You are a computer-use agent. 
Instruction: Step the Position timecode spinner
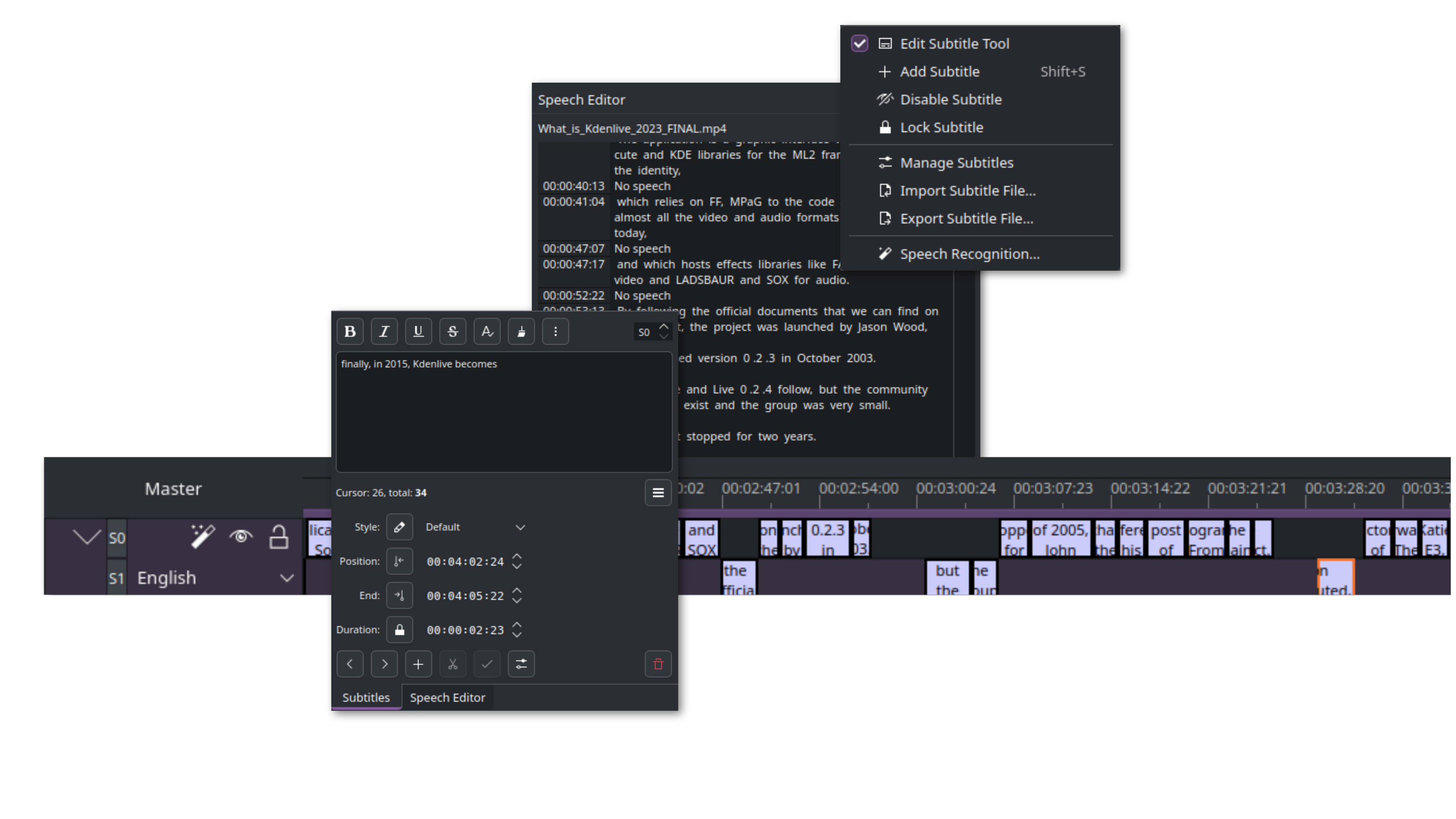tap(516, 562)
